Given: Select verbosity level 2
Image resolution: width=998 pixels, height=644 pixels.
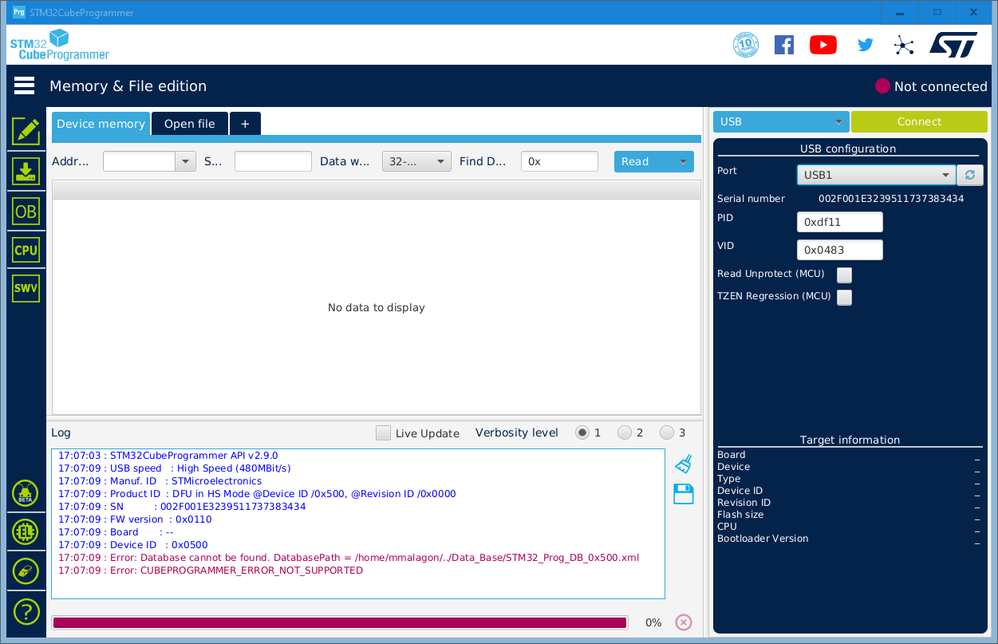Looking at the screenshot, I should (x=624, y=433).
